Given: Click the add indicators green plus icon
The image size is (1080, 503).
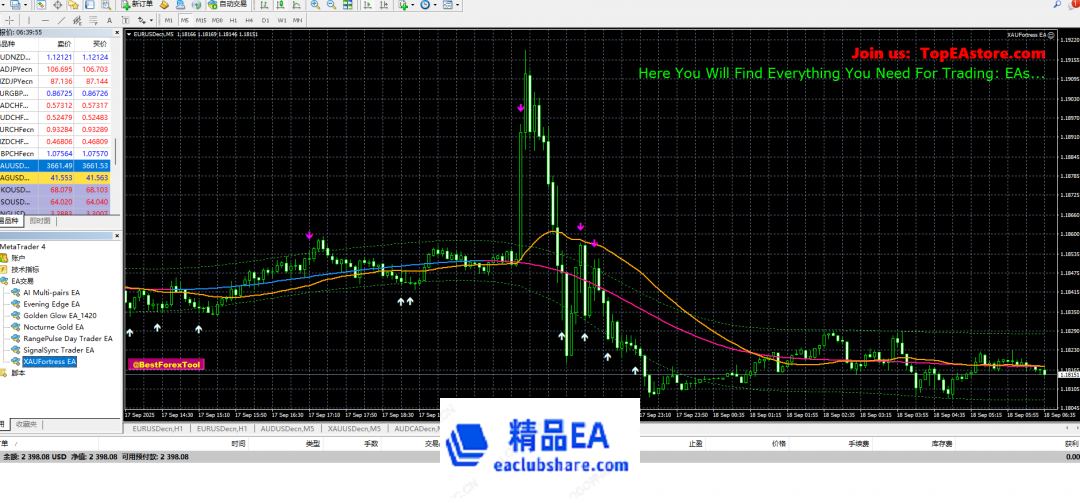Looking at the screenshot, I should tap(403, 5).
